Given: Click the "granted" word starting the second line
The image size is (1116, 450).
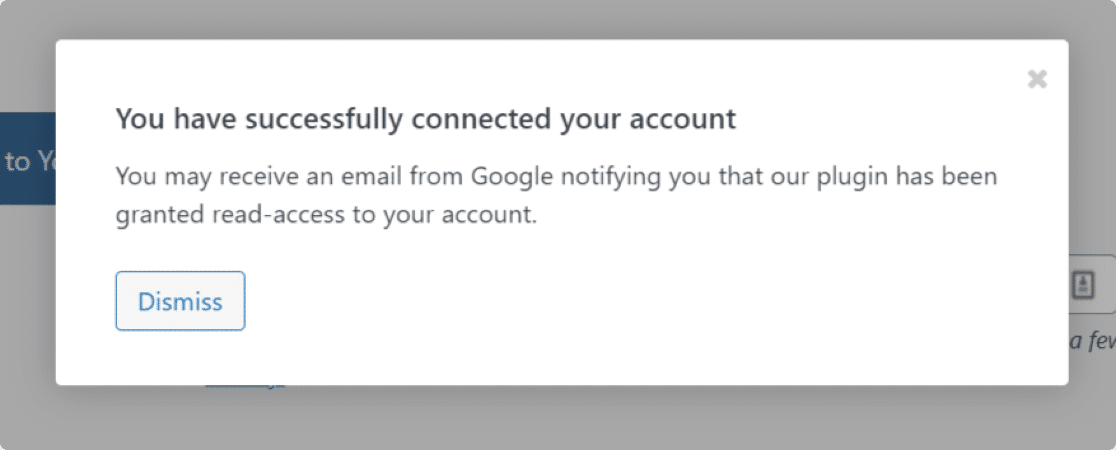Looking at the screenshot, I should (x=161, y=216).
